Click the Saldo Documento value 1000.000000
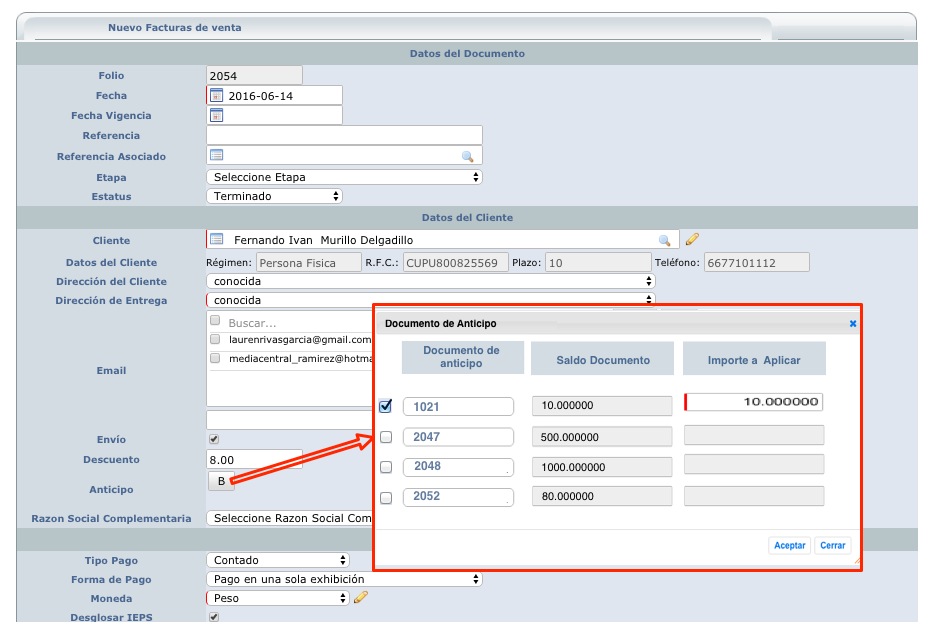Viewport: 938px width, 631px height. (602, 467)
